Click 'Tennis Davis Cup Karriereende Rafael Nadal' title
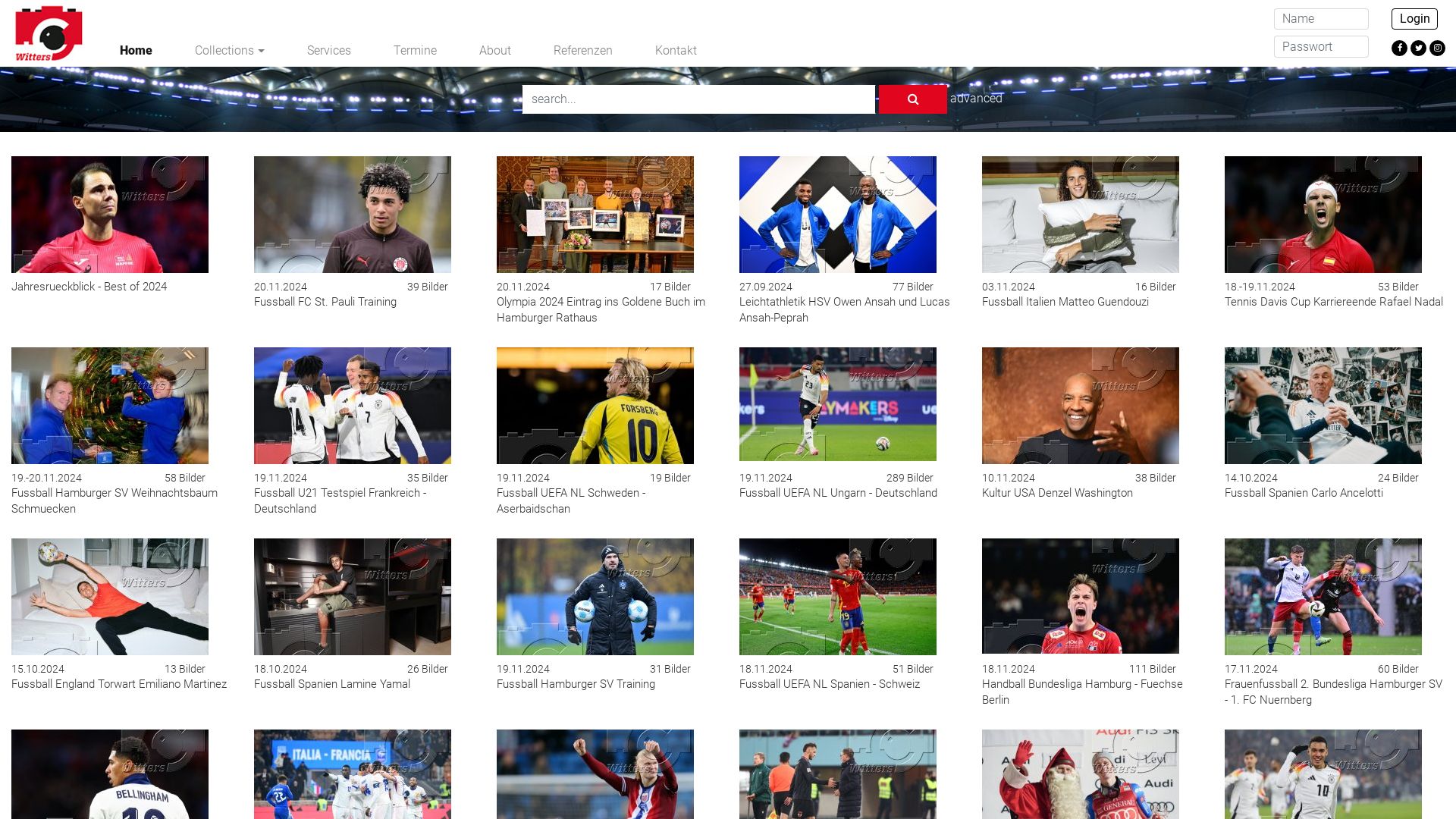This screenshot has height=819, width=1456. coord(1334,302)
